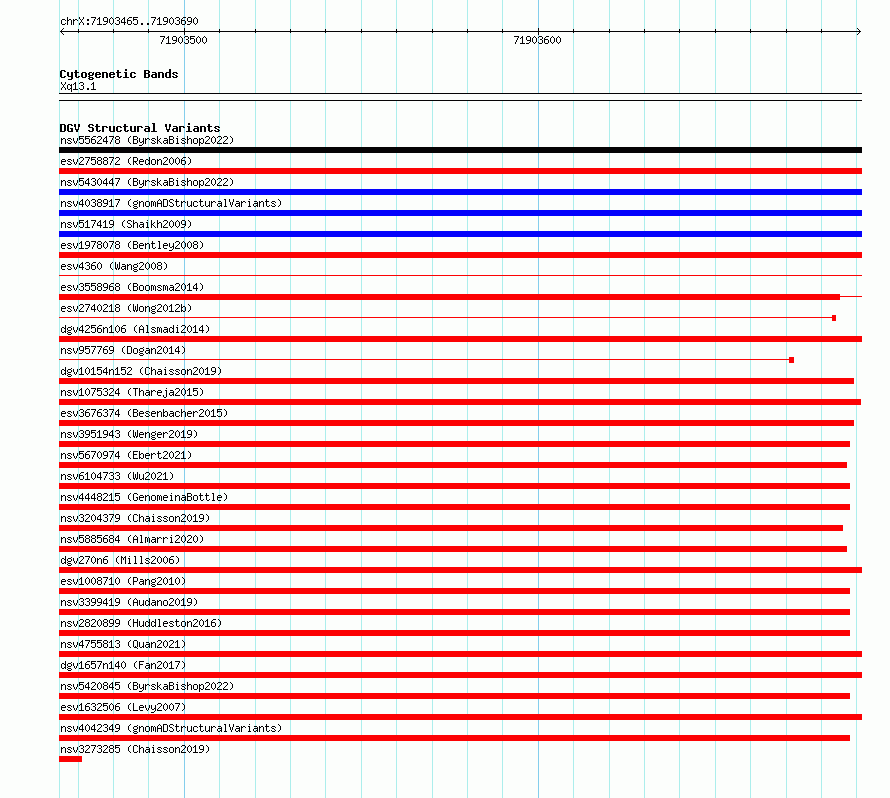This screenshot has height=798, width=890.
Task: Click the right arrow of the ruler
Action: (859, 32)
